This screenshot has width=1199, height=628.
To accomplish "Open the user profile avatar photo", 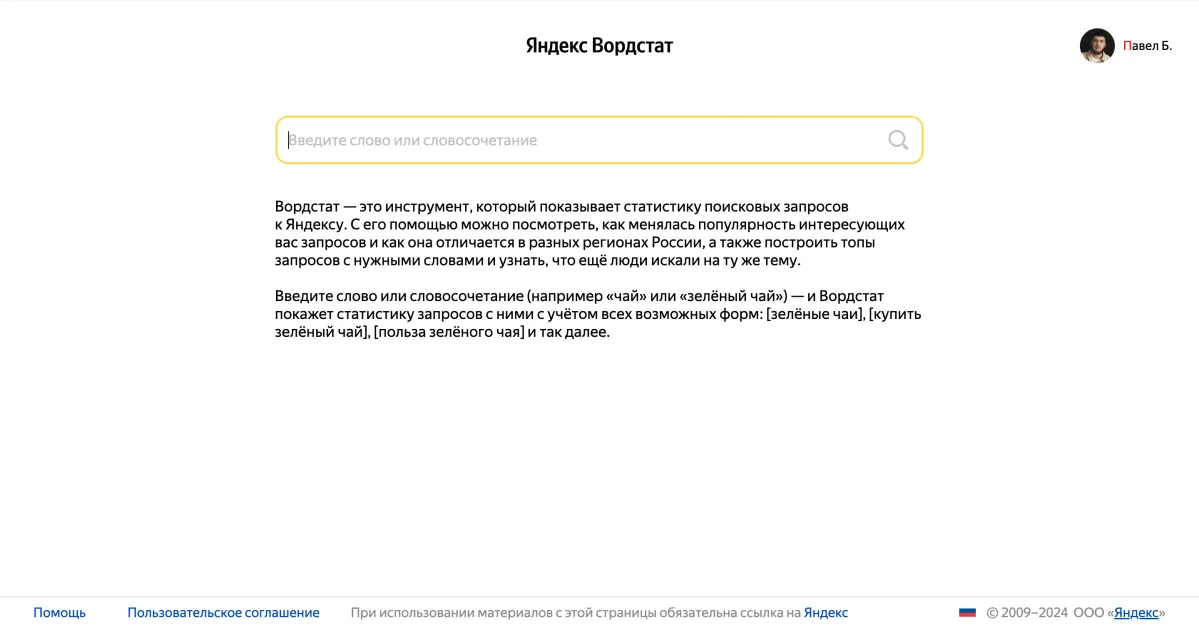I will 1097,46.
